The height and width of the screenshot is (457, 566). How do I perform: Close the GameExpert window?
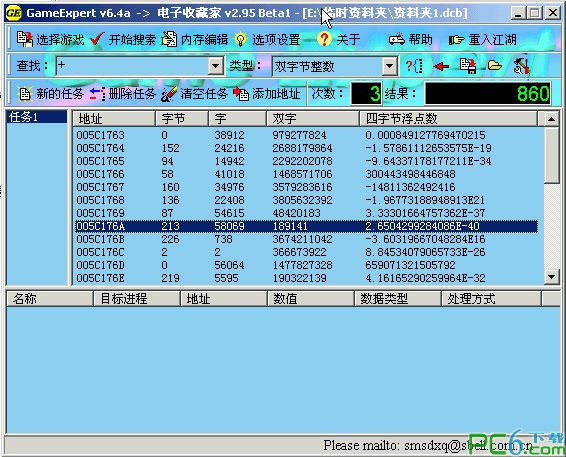[x=552, y=13]
